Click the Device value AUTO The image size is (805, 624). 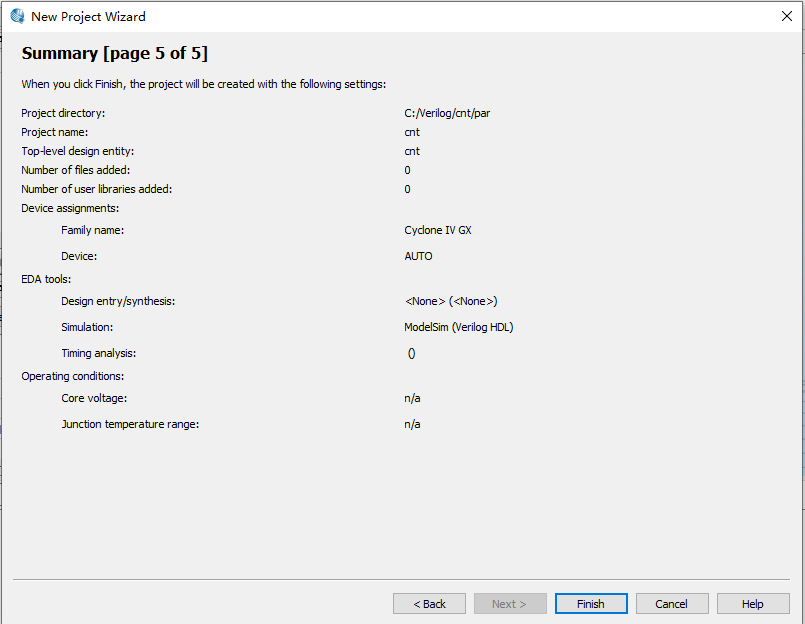pos(418,256)
